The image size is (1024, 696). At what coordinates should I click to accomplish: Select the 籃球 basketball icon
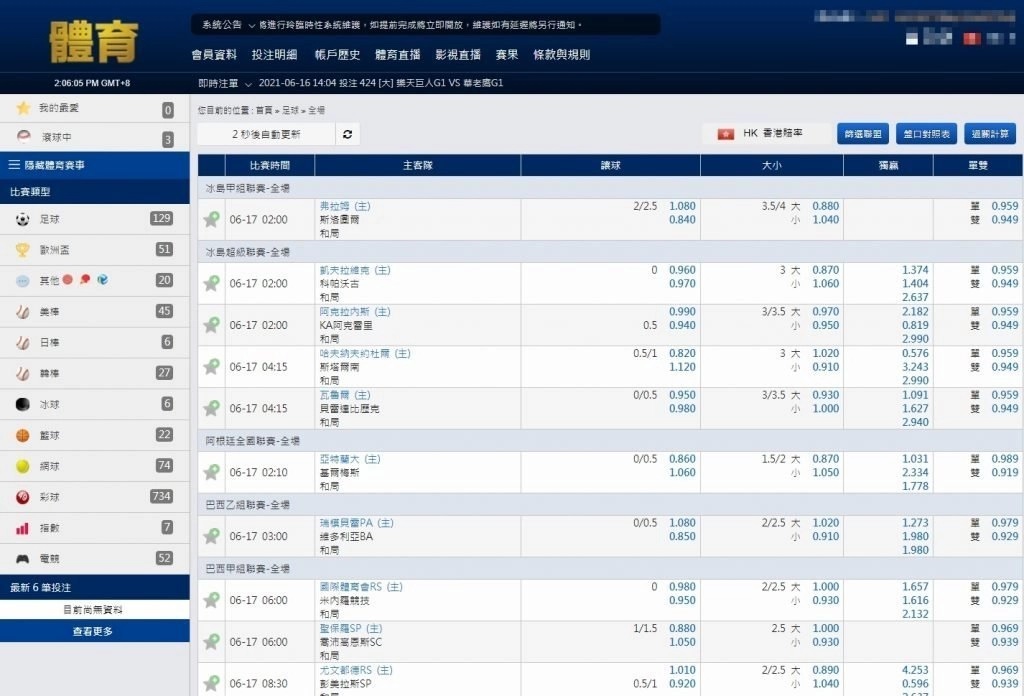(23, 435)
